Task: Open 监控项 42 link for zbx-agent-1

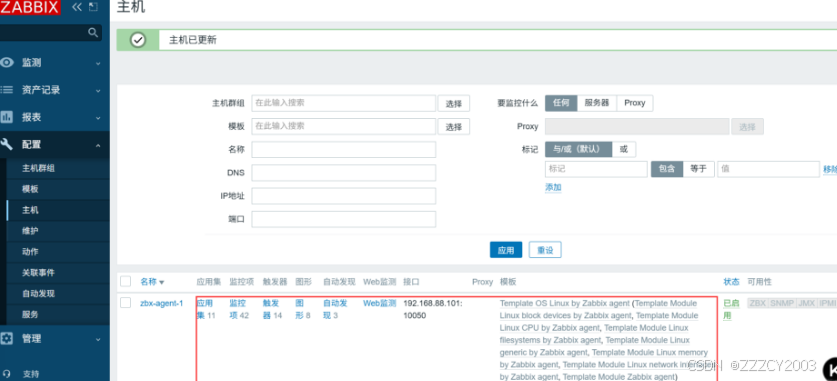Action: click(x=239, y=309)
